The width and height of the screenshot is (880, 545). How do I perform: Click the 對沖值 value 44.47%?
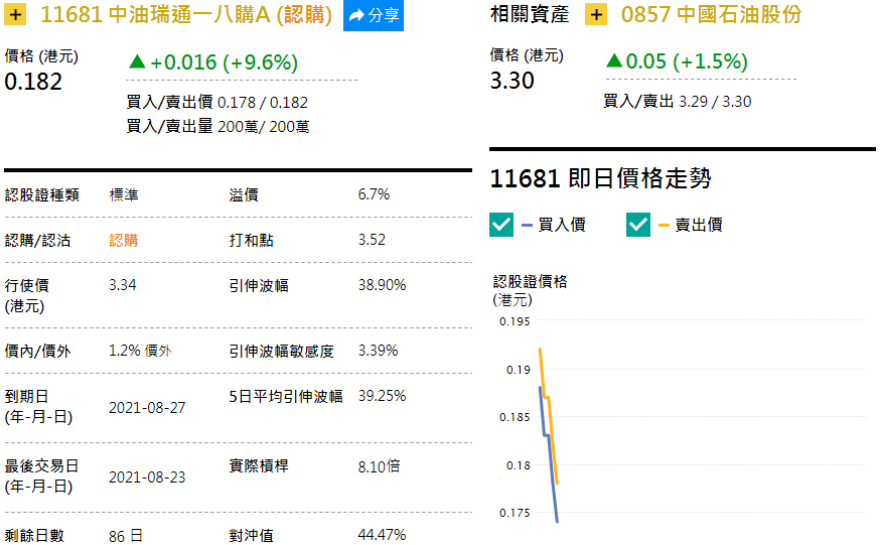click(x=382, y=535)
